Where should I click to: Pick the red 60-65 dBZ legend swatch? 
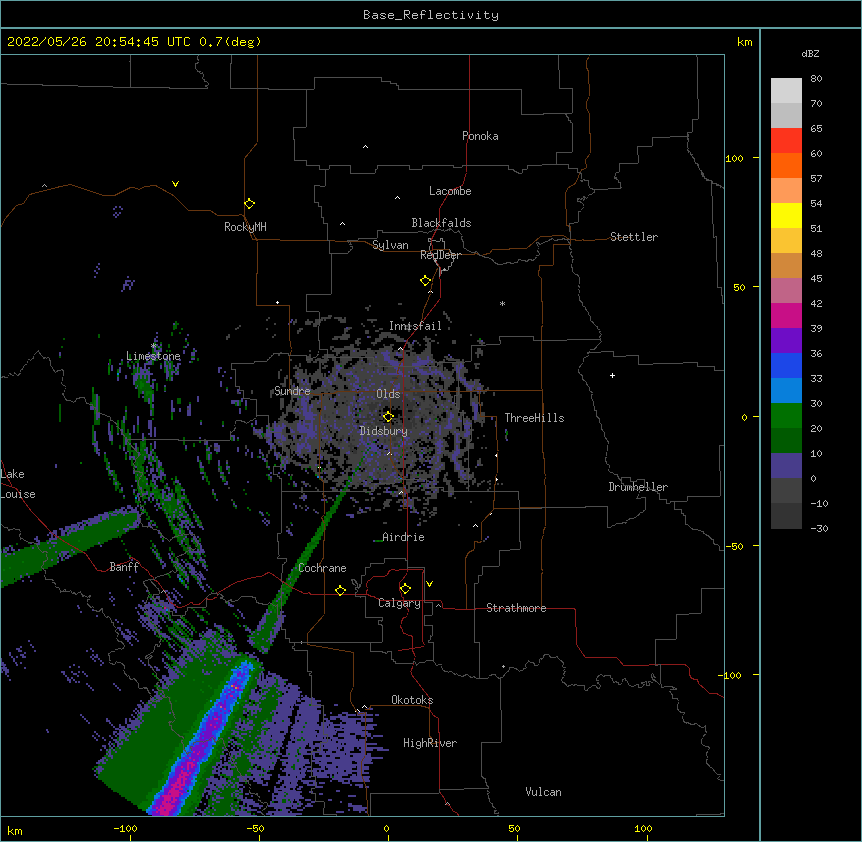point(786,141)
